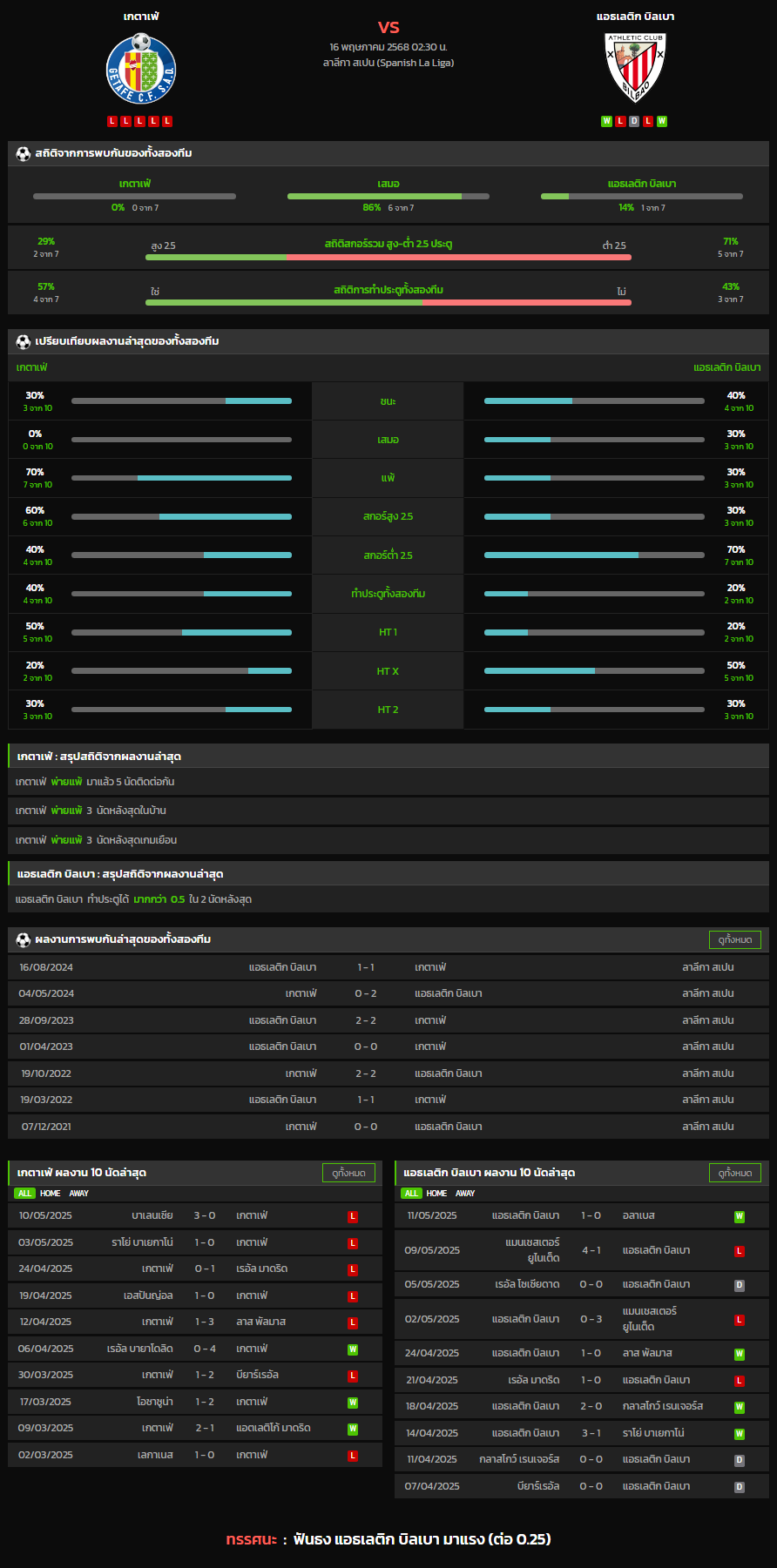Click W badge on Athletic's 14/04/2025 row

click(x=740, y=1434)
